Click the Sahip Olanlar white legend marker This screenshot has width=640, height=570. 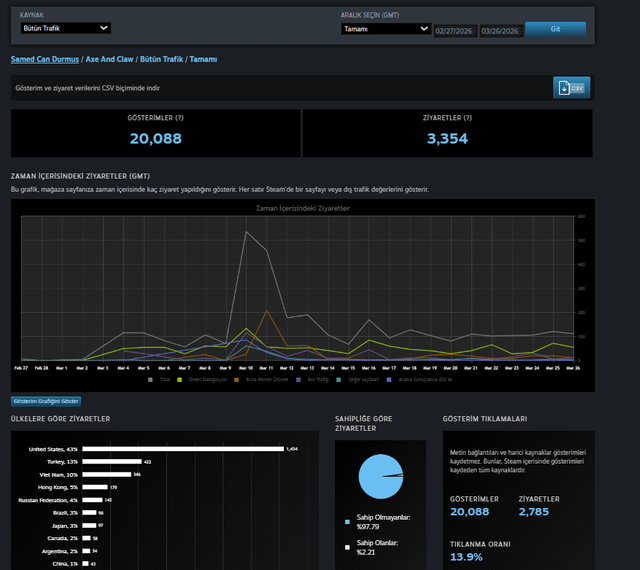coord(347,547)
